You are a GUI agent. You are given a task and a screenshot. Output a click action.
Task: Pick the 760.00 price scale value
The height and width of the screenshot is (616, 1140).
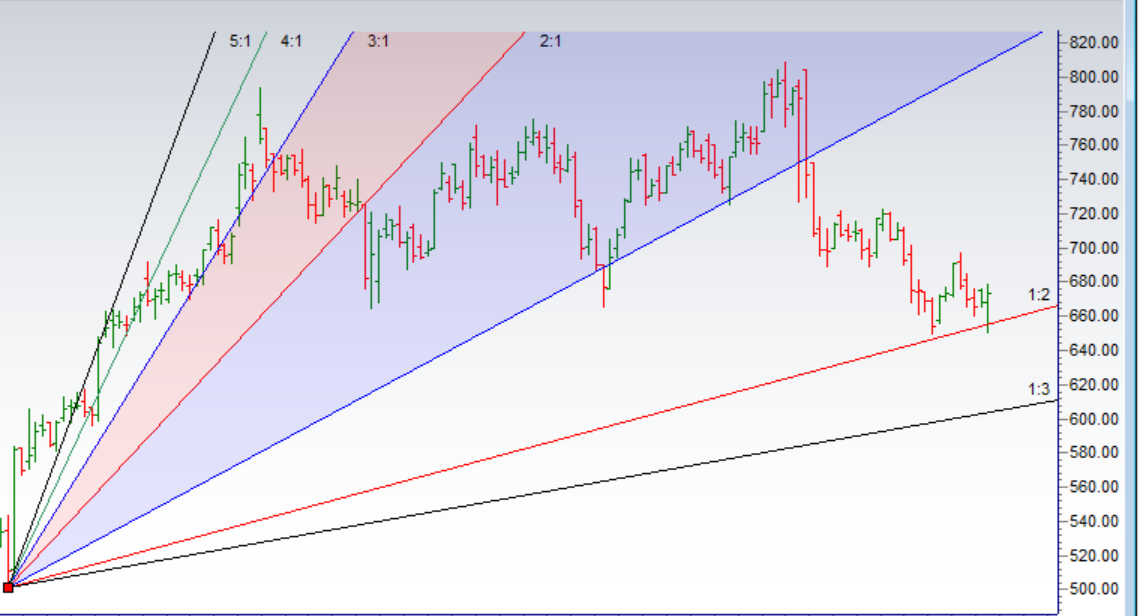(x=1093, y=145)
